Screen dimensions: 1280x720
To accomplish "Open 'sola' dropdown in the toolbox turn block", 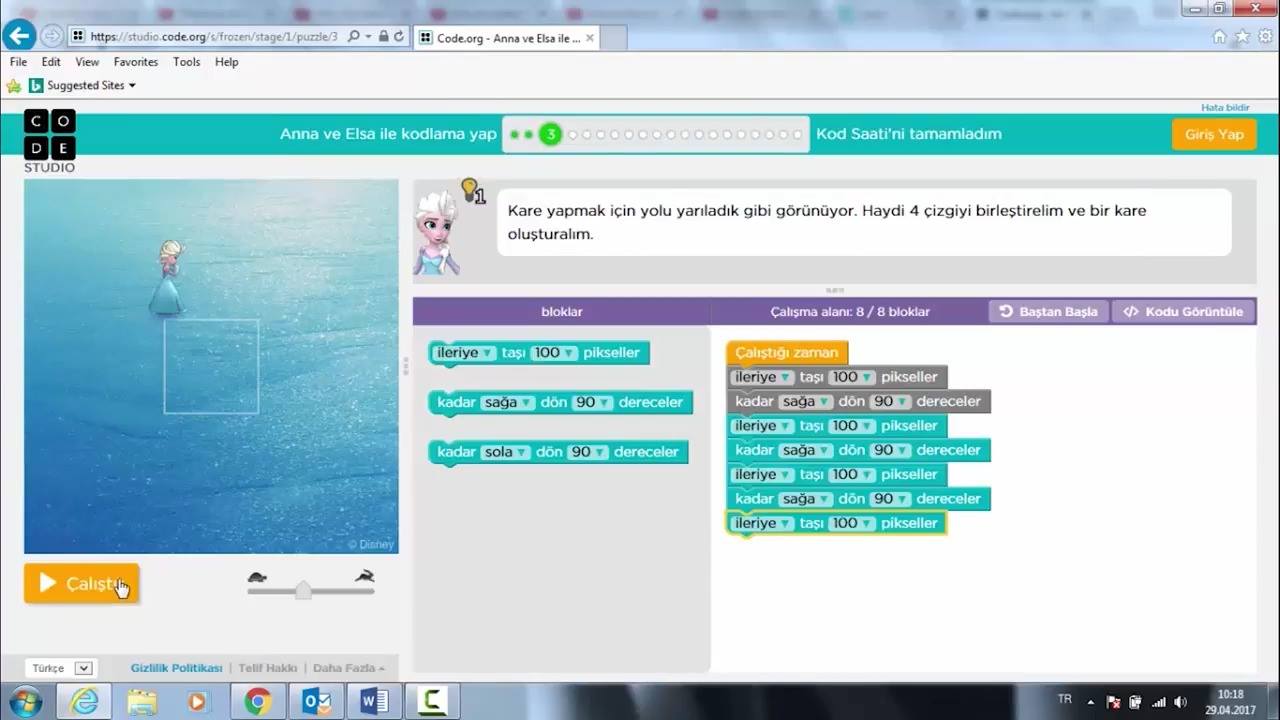I will 506,452.
